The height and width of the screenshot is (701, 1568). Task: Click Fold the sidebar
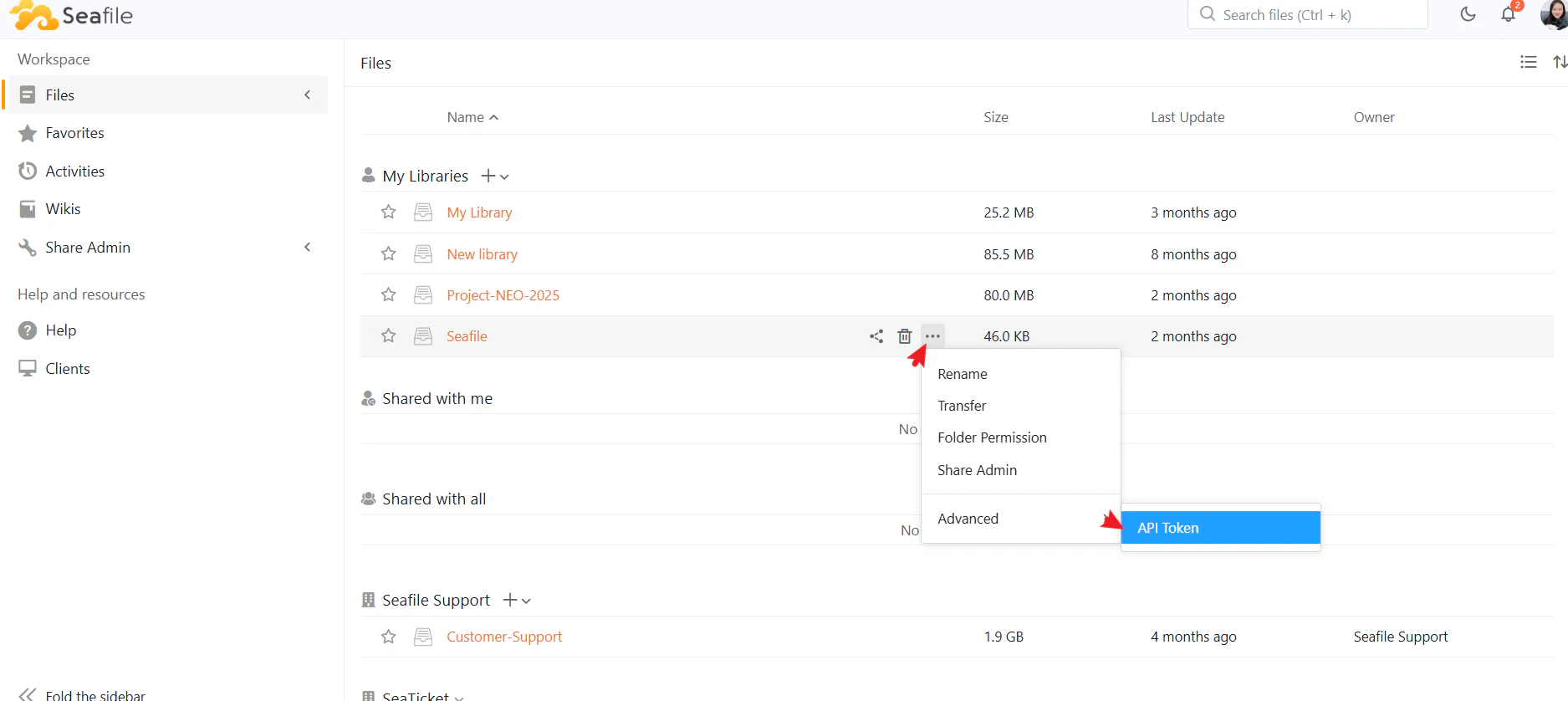pos(82,694)
